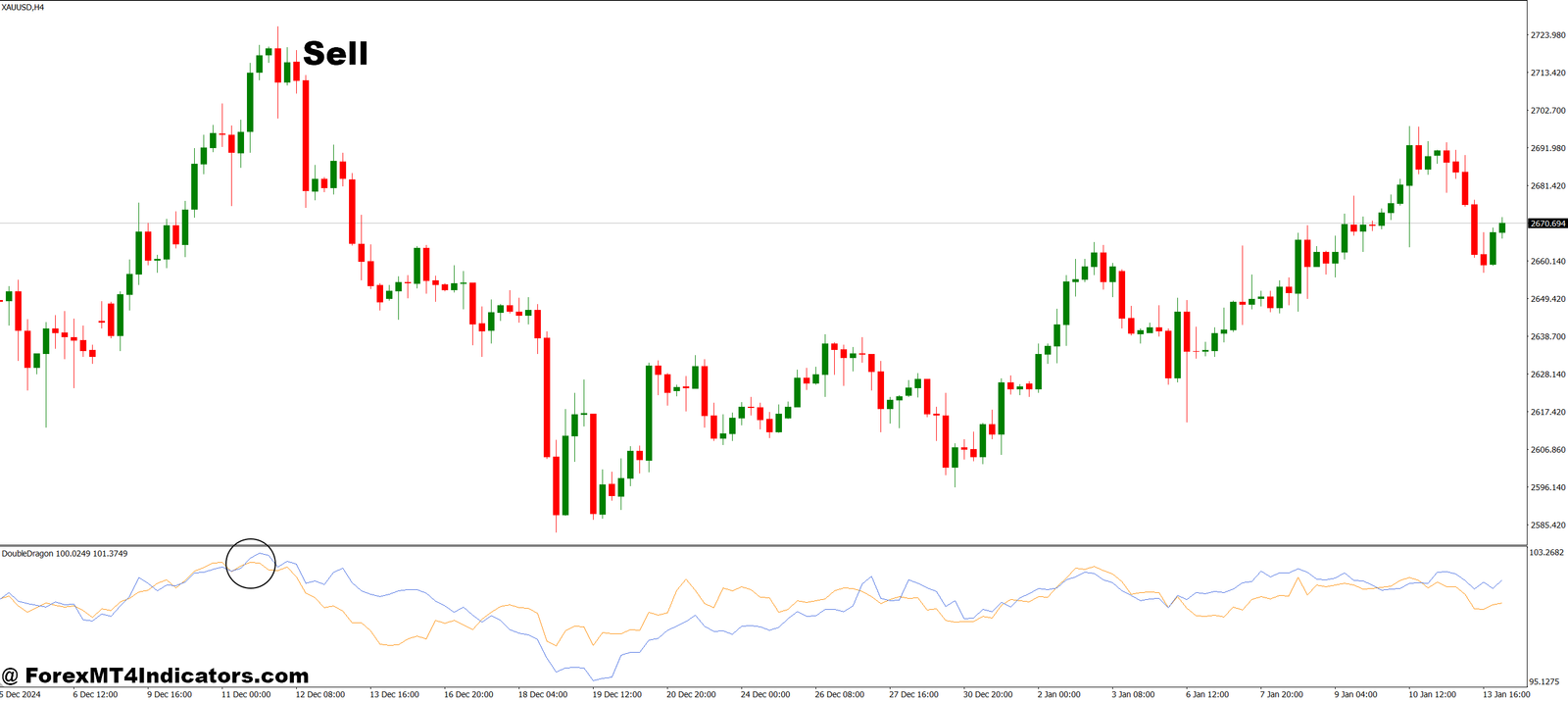This screenshot has height=701, width=1568.
Task: Click the 26 Dec 08:00 time label
Action: point(840,694)
